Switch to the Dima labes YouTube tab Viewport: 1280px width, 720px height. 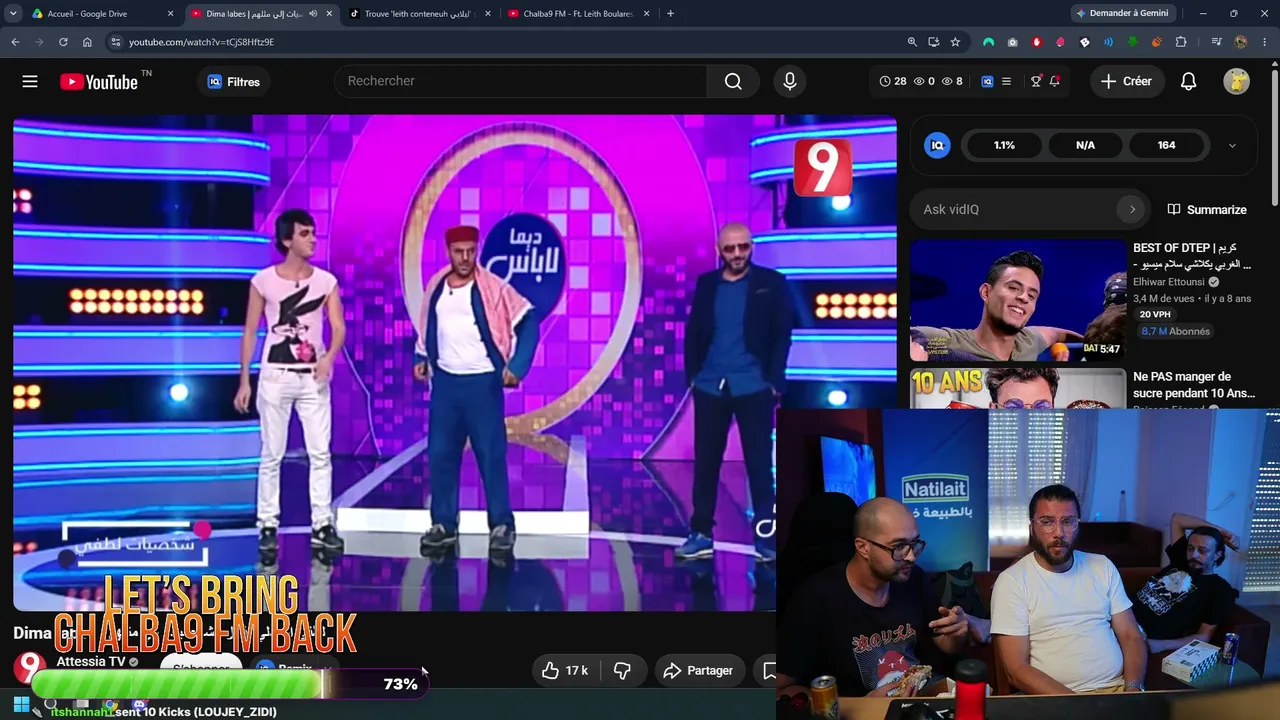[x=253, y=14]
